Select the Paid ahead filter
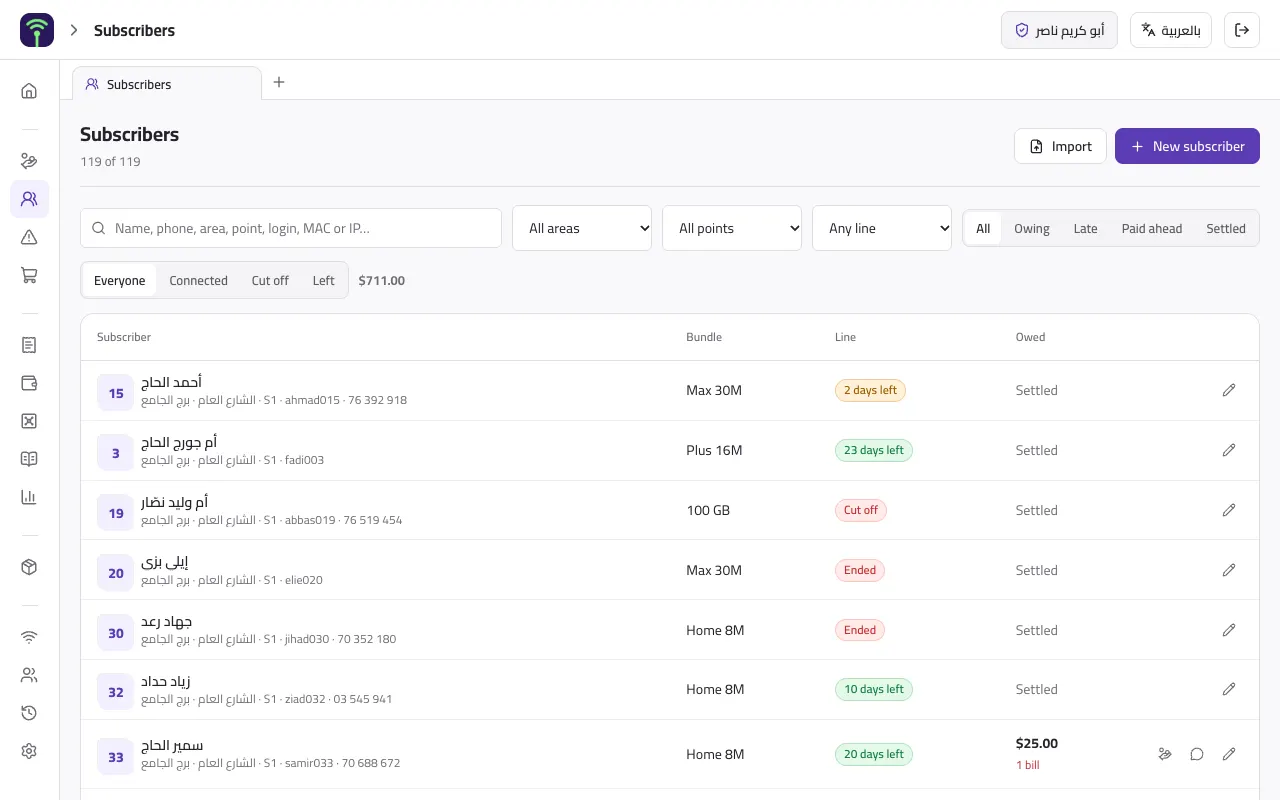The image size is (1280, 800). point(1152,228)
